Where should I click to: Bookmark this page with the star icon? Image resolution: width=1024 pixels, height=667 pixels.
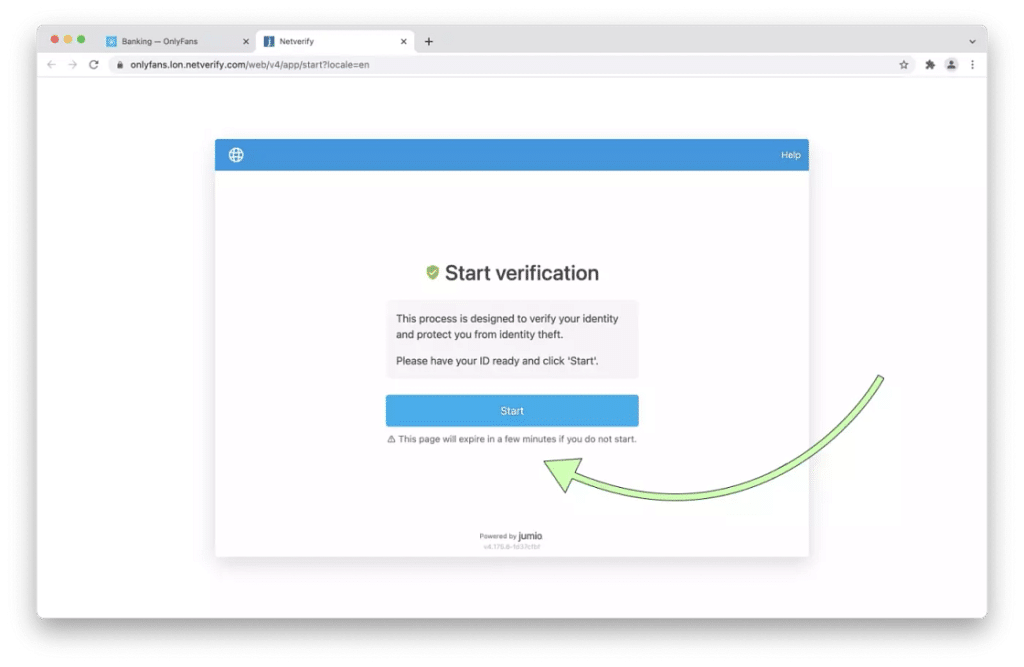point(904,65)
